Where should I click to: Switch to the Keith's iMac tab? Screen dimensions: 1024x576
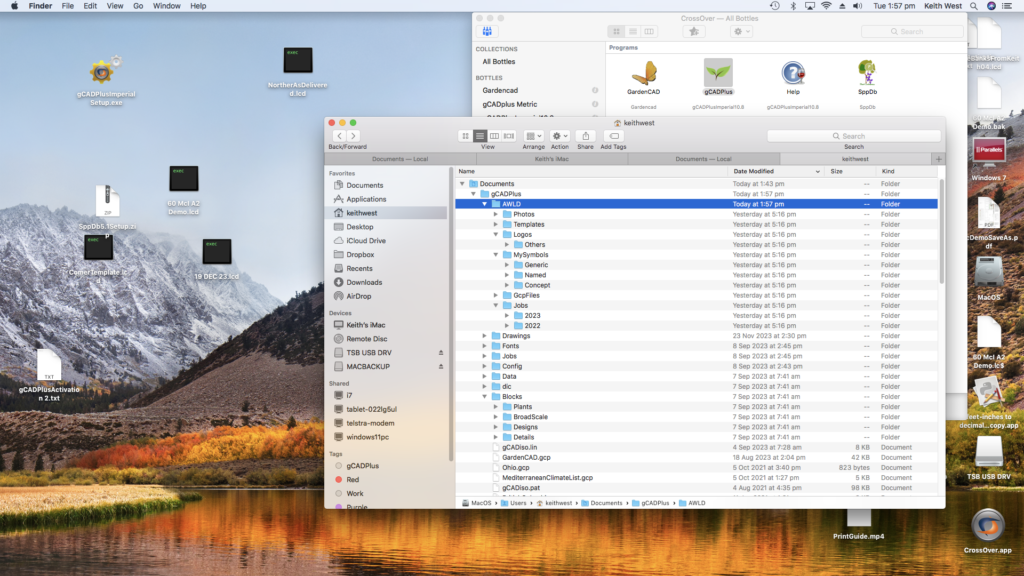pos(552,159)
